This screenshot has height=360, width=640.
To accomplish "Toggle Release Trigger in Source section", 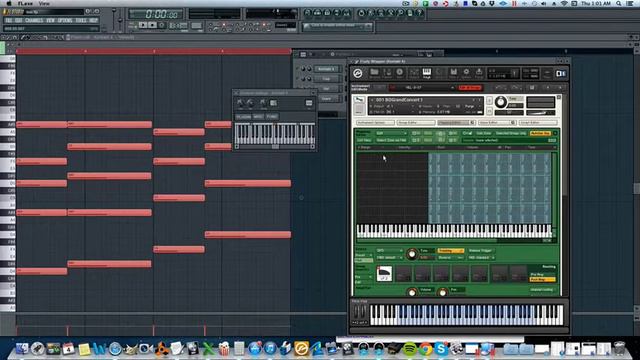I will [480, 251].
